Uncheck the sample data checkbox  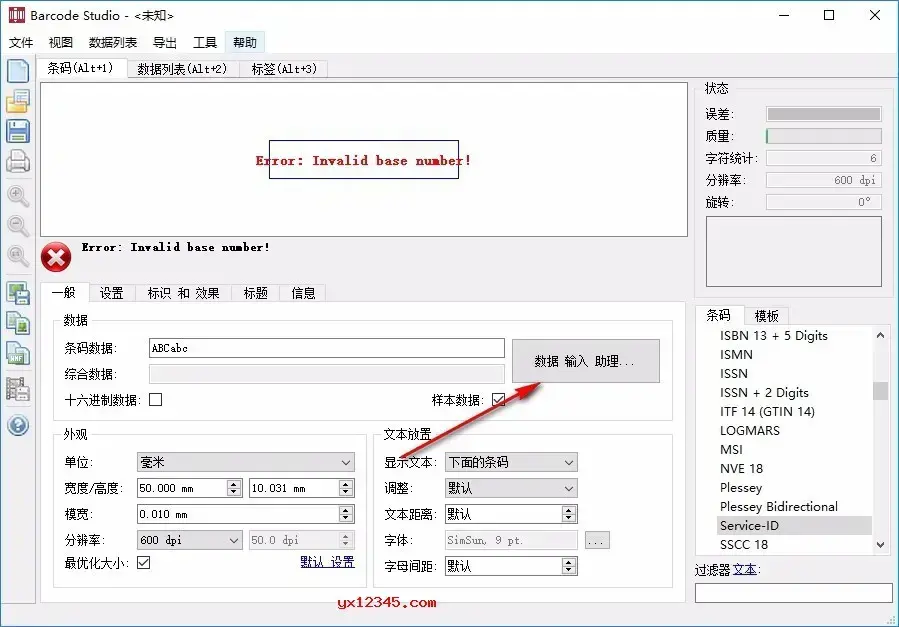click(x=498, y=399)
